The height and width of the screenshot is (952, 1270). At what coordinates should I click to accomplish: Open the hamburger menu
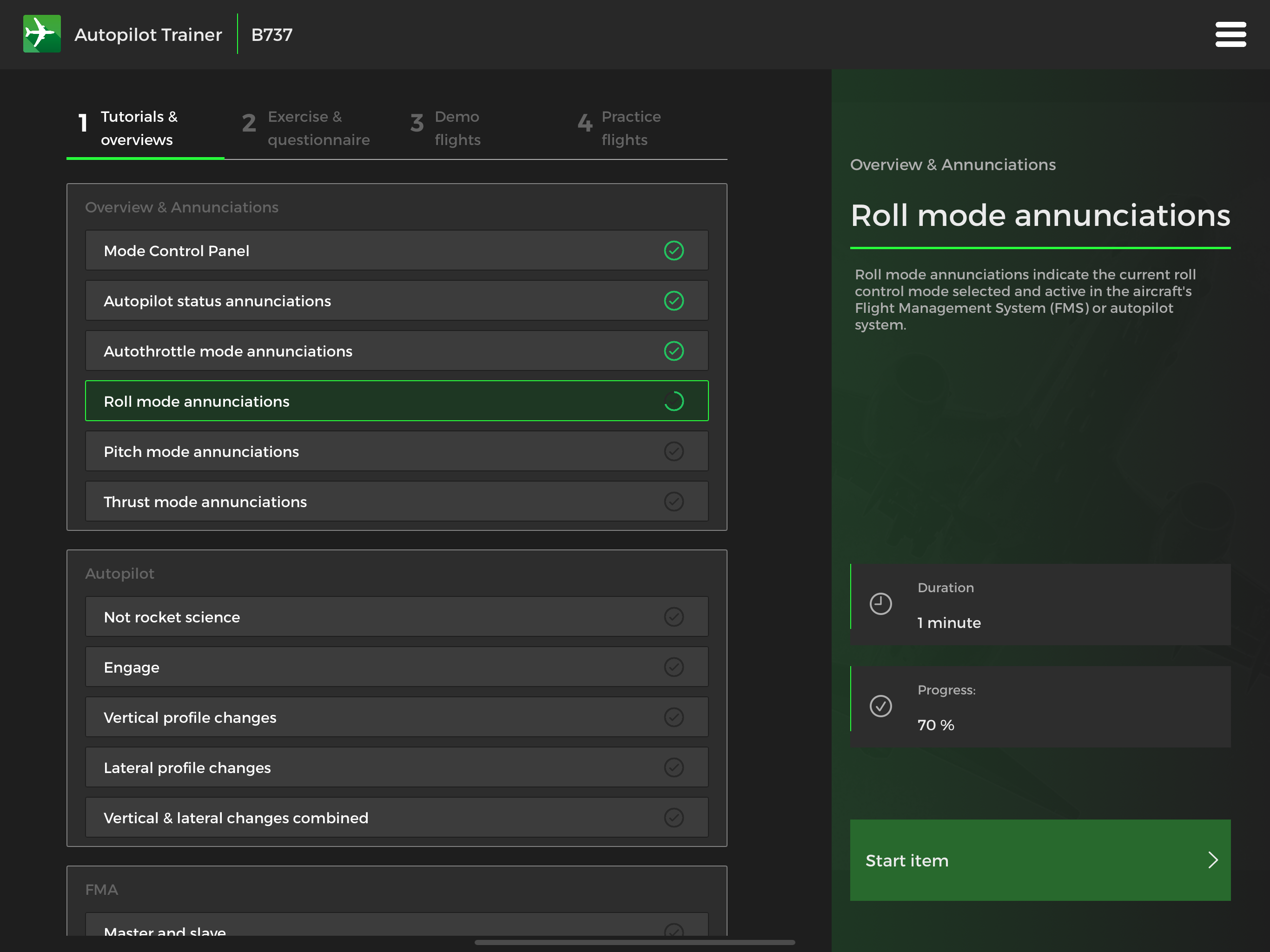(x=1230, y=34)
